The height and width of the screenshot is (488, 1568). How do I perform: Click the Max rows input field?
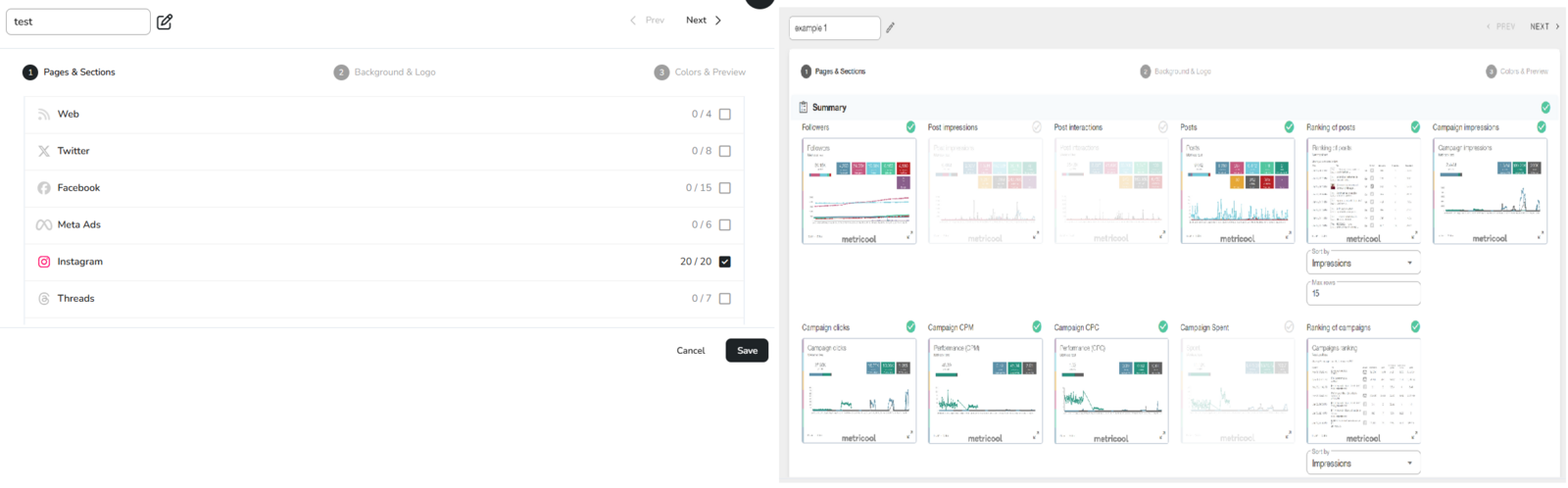[1362, 293]
